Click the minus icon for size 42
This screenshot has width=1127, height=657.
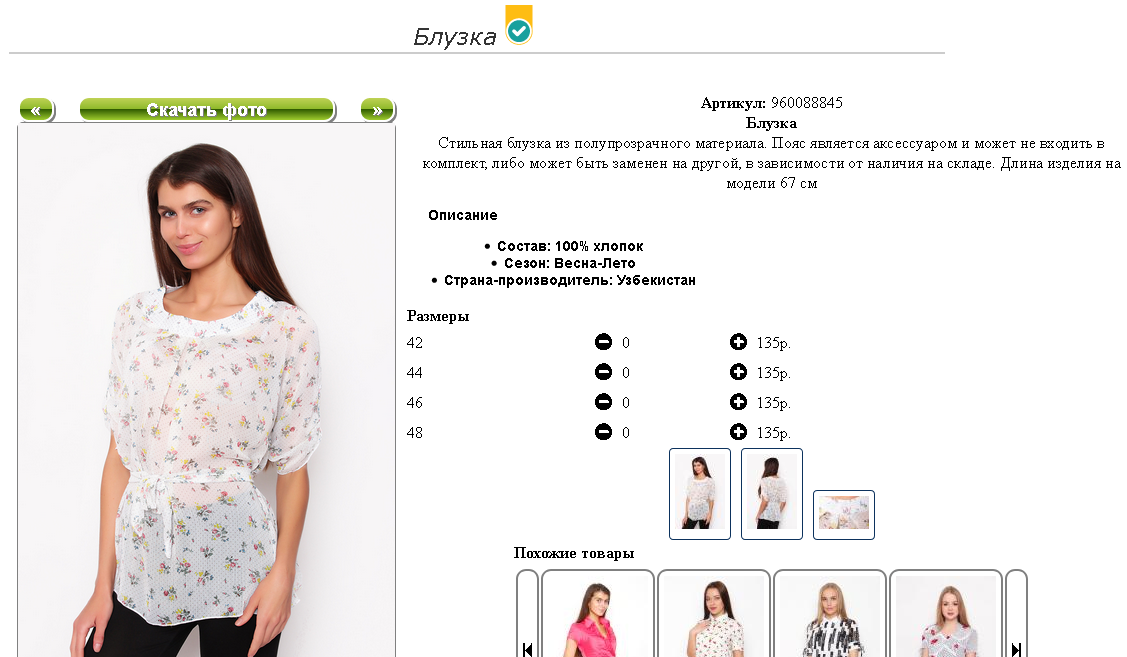pos(603,342)
